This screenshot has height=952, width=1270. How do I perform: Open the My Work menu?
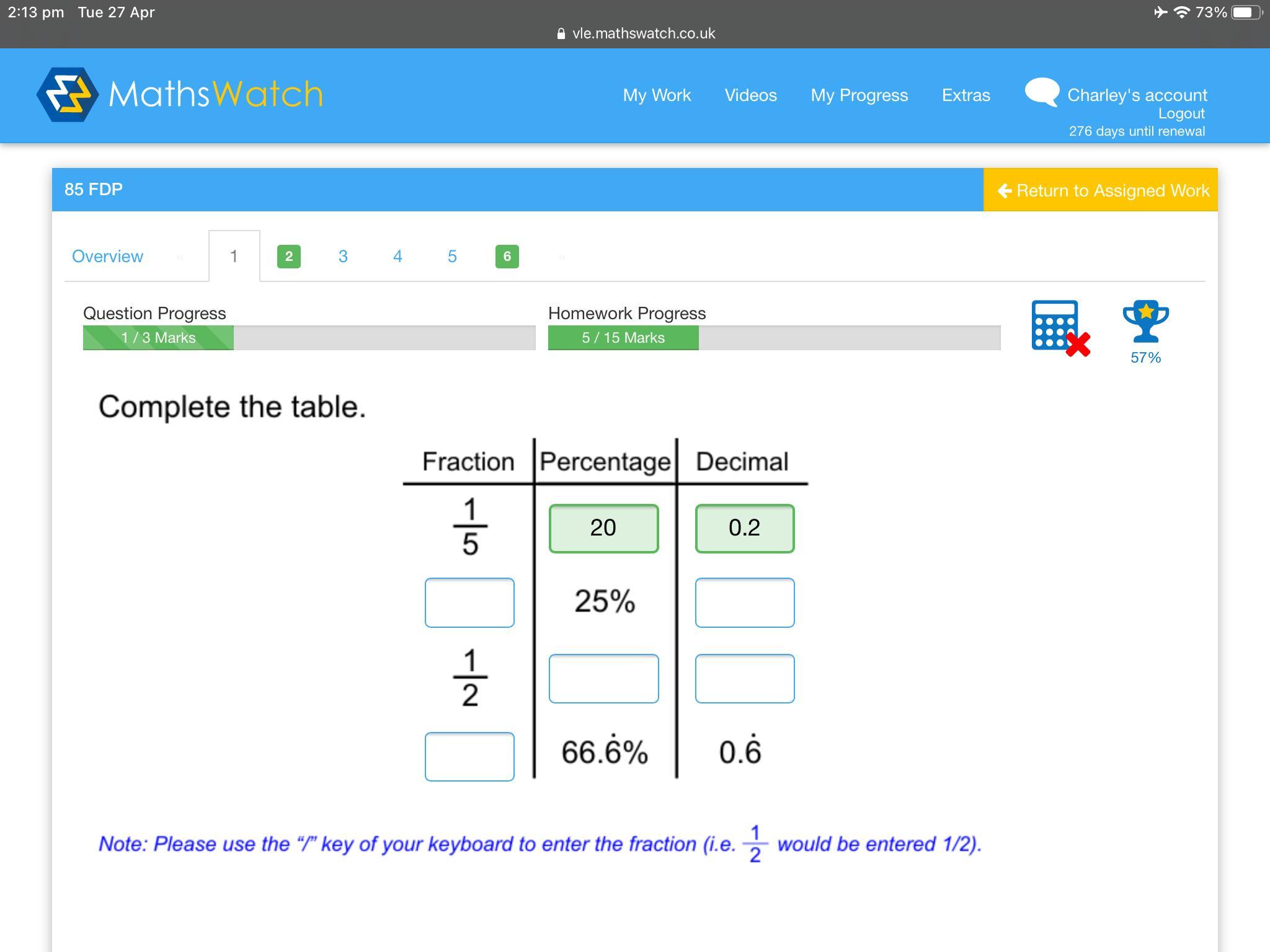657,95
